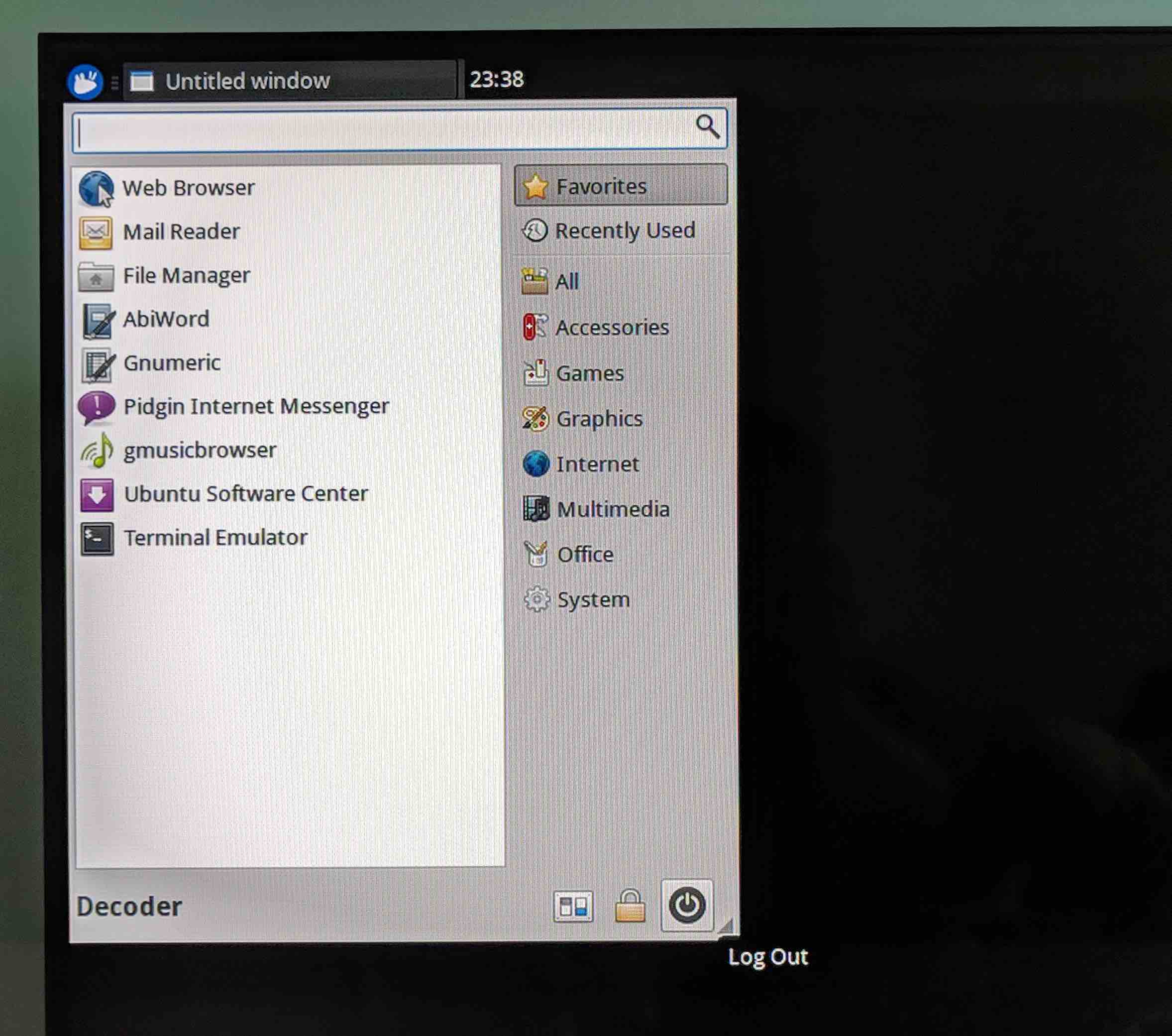Screen dimensions: 1172x1036
Task: Open the Terminal Emulator
Action: click(215, 537)
